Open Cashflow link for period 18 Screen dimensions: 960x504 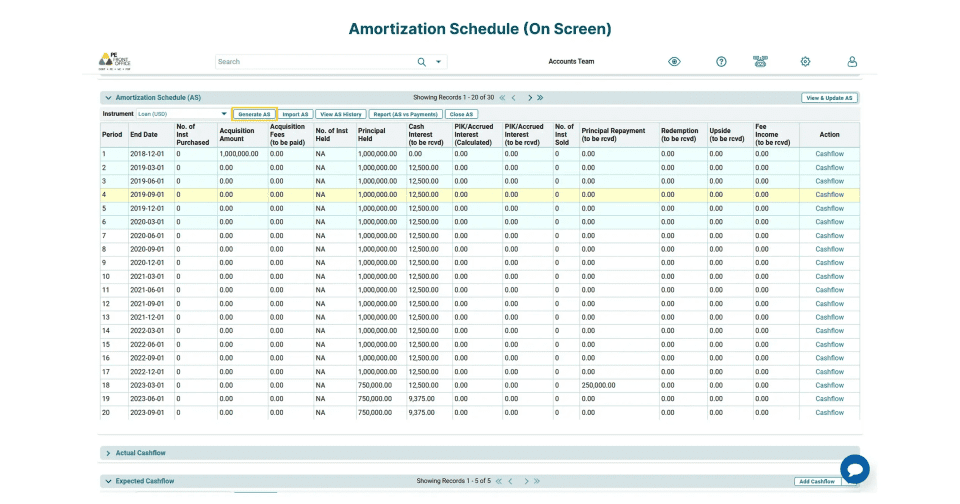click(x=829, y=385)
